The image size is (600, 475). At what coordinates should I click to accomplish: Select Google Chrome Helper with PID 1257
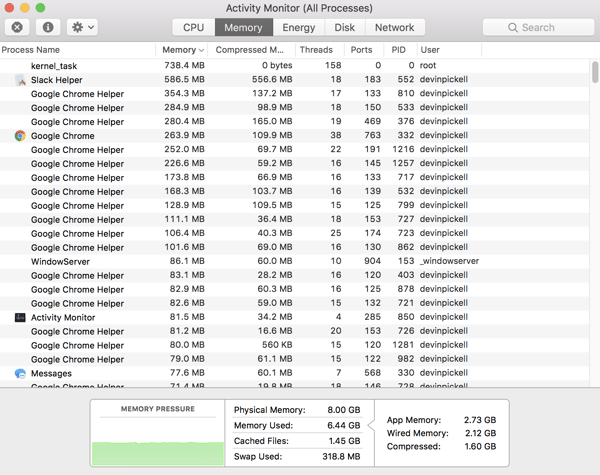point(294,163)
